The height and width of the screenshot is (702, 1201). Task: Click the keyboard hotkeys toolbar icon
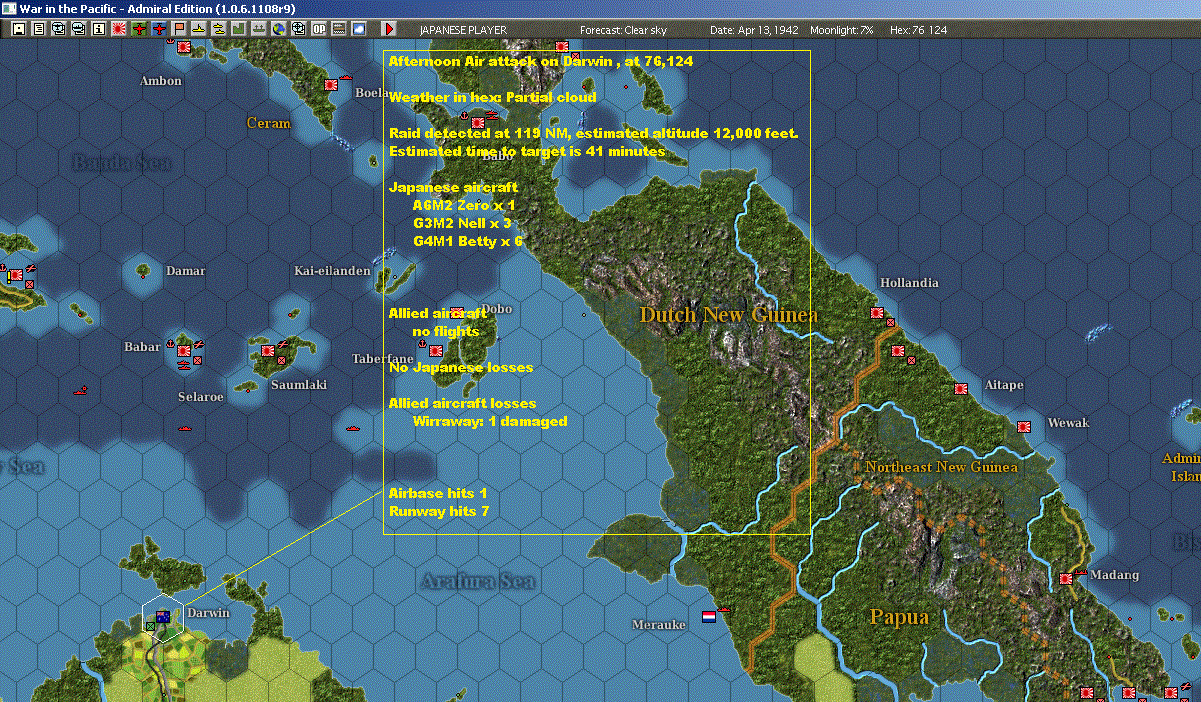(338, 29)
